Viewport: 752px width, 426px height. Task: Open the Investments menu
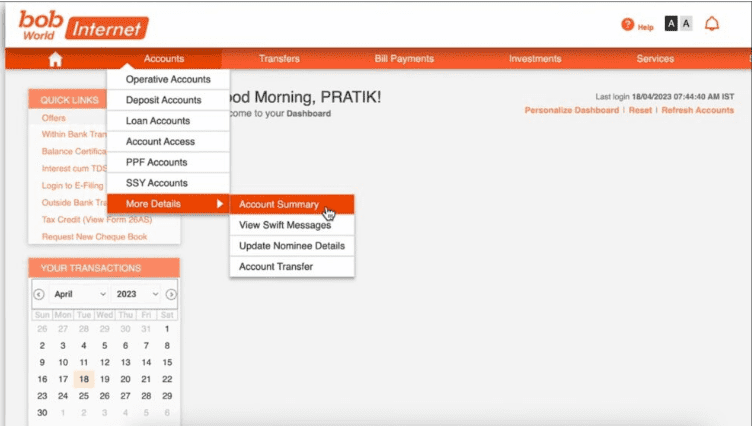click(x=535, y=59)
